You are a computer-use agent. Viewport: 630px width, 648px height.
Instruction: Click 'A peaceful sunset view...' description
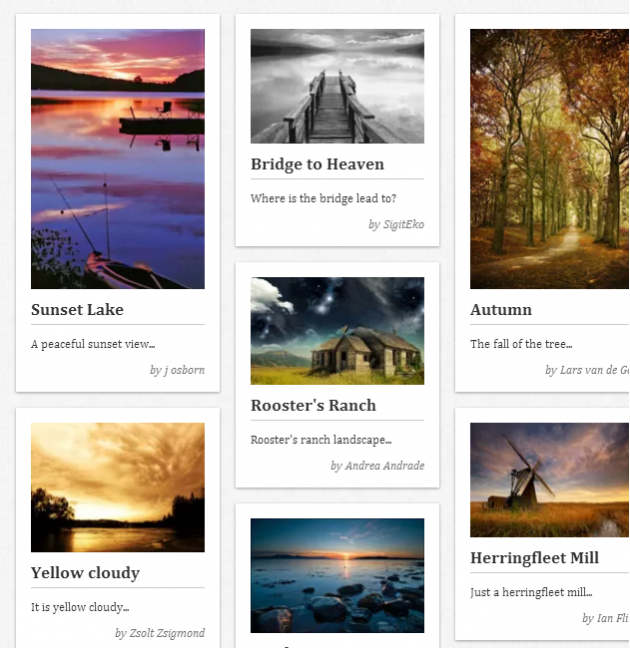(93, 344)
